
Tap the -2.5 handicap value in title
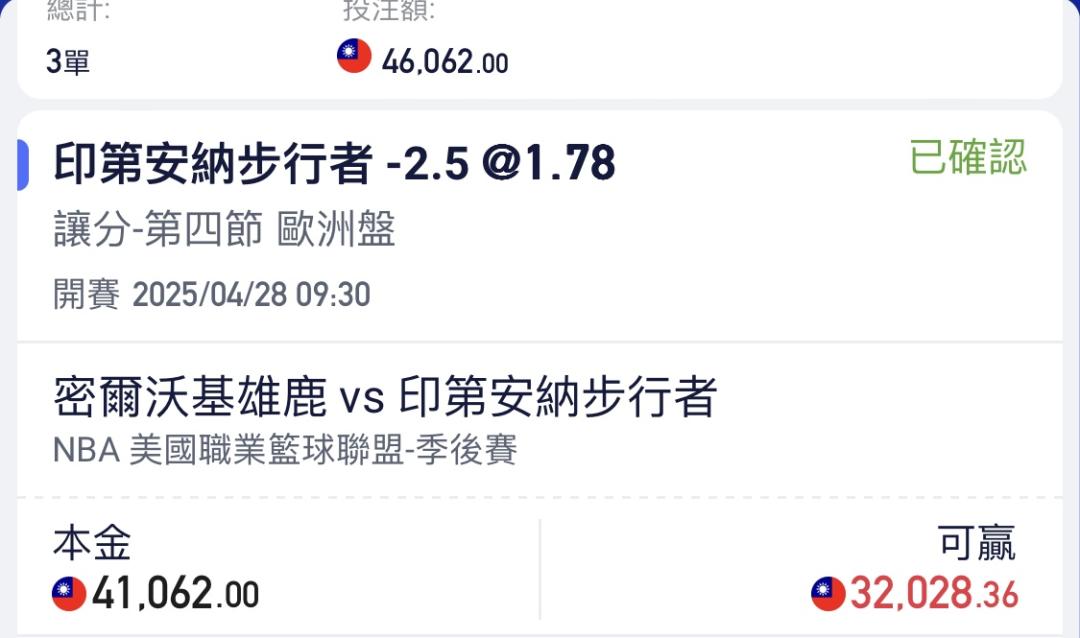428,164
